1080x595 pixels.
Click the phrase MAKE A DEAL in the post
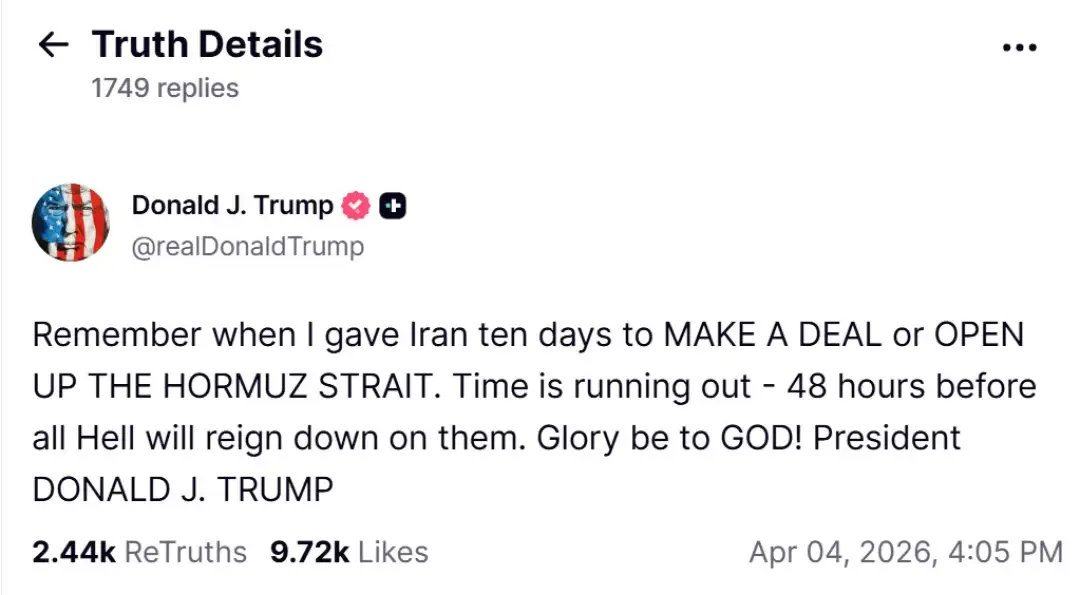[780, 334]
